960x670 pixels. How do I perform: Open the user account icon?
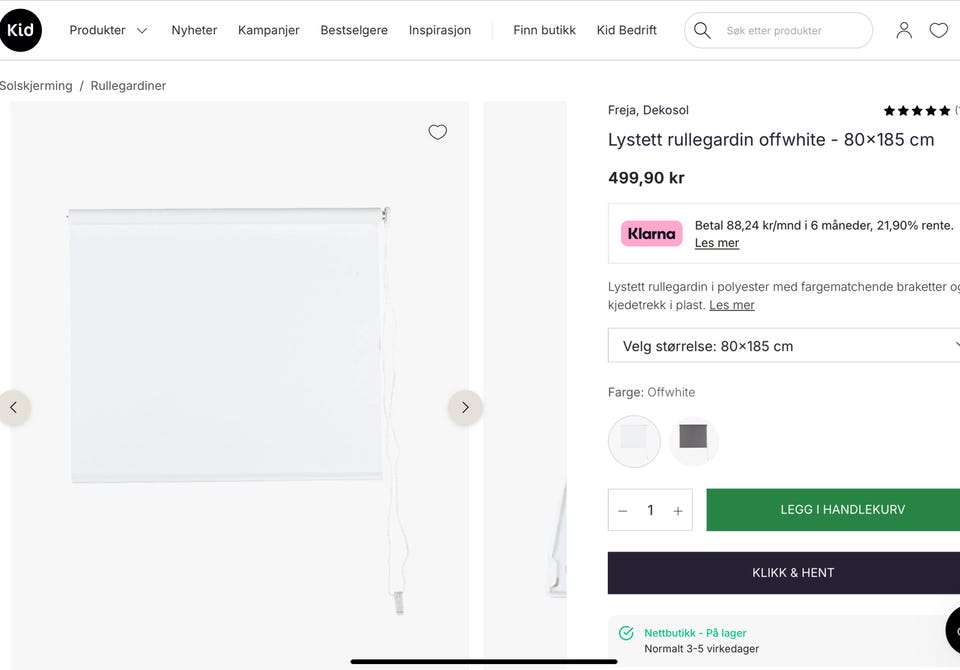[x=904, y=30]
